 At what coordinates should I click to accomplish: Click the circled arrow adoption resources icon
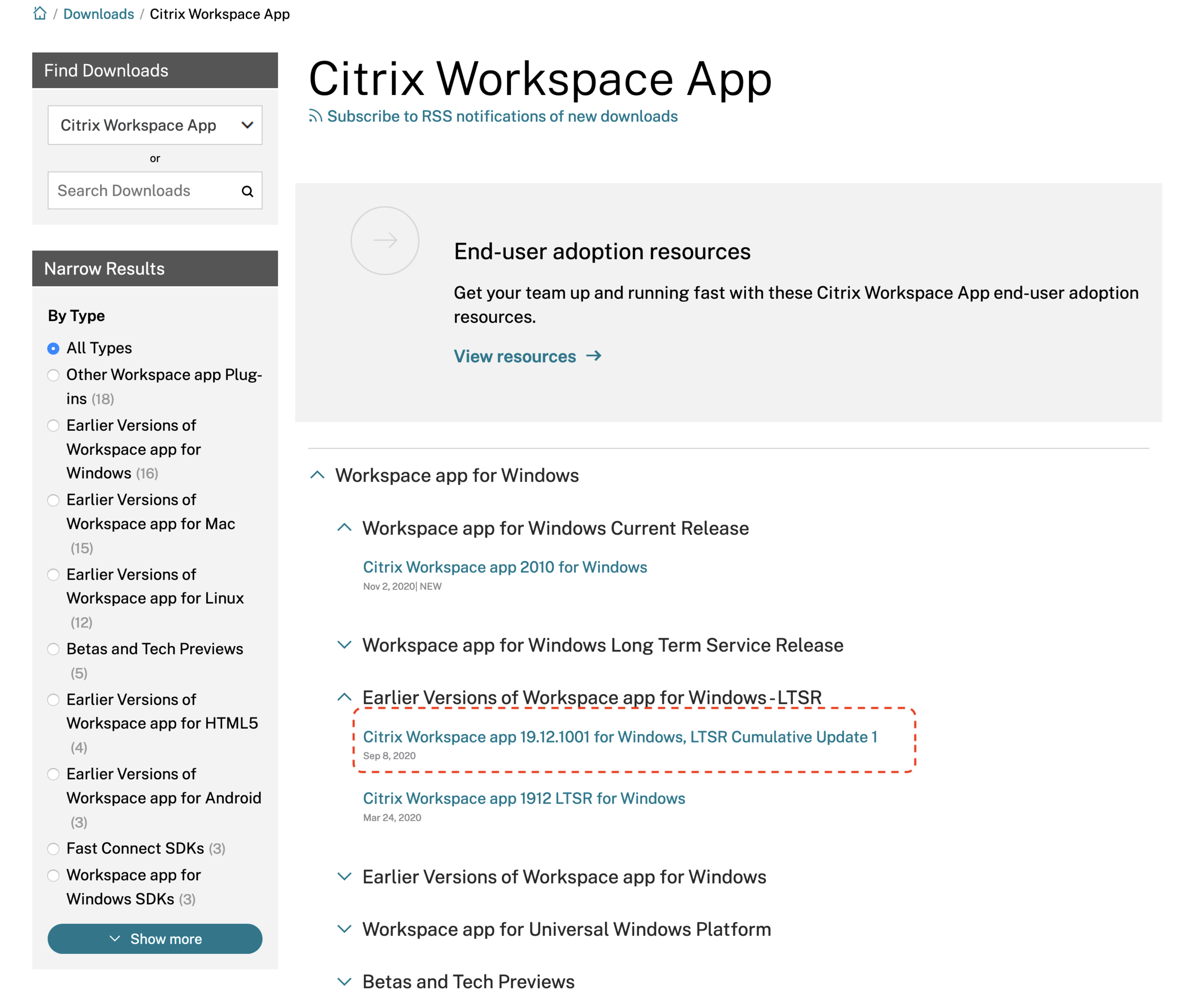tap(385, 240)
